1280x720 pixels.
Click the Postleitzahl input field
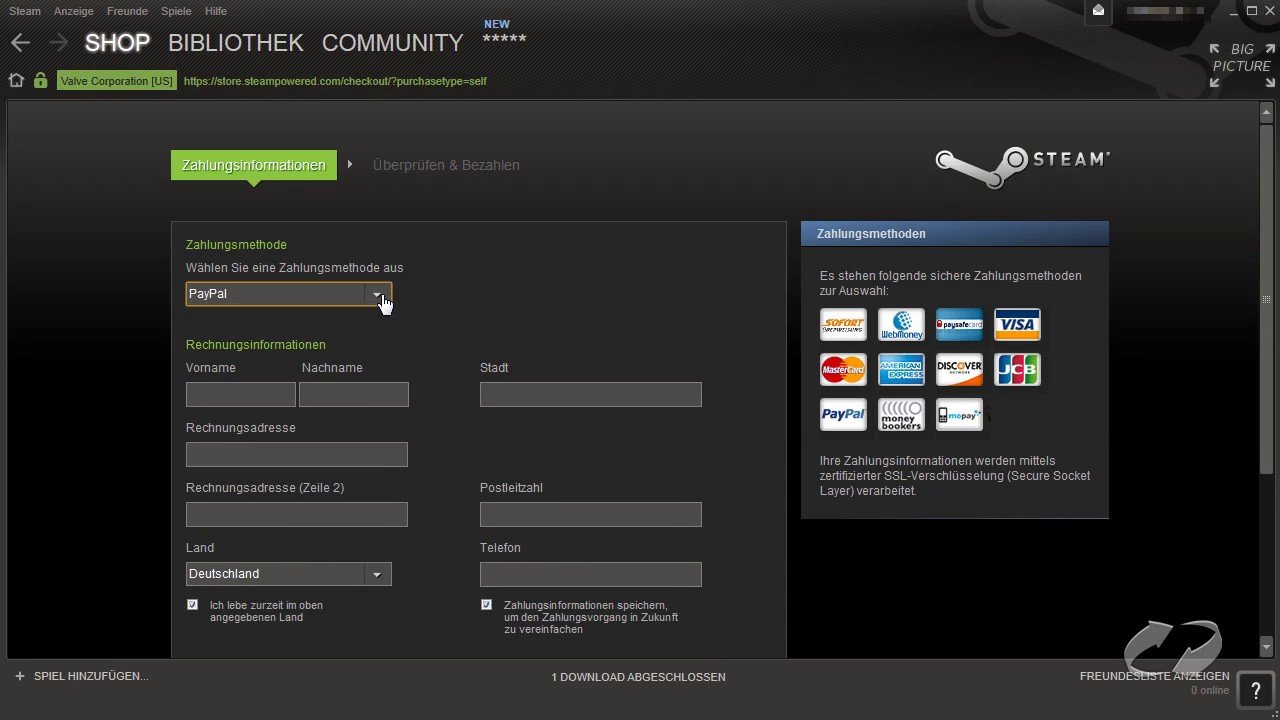tap(591, 514)
